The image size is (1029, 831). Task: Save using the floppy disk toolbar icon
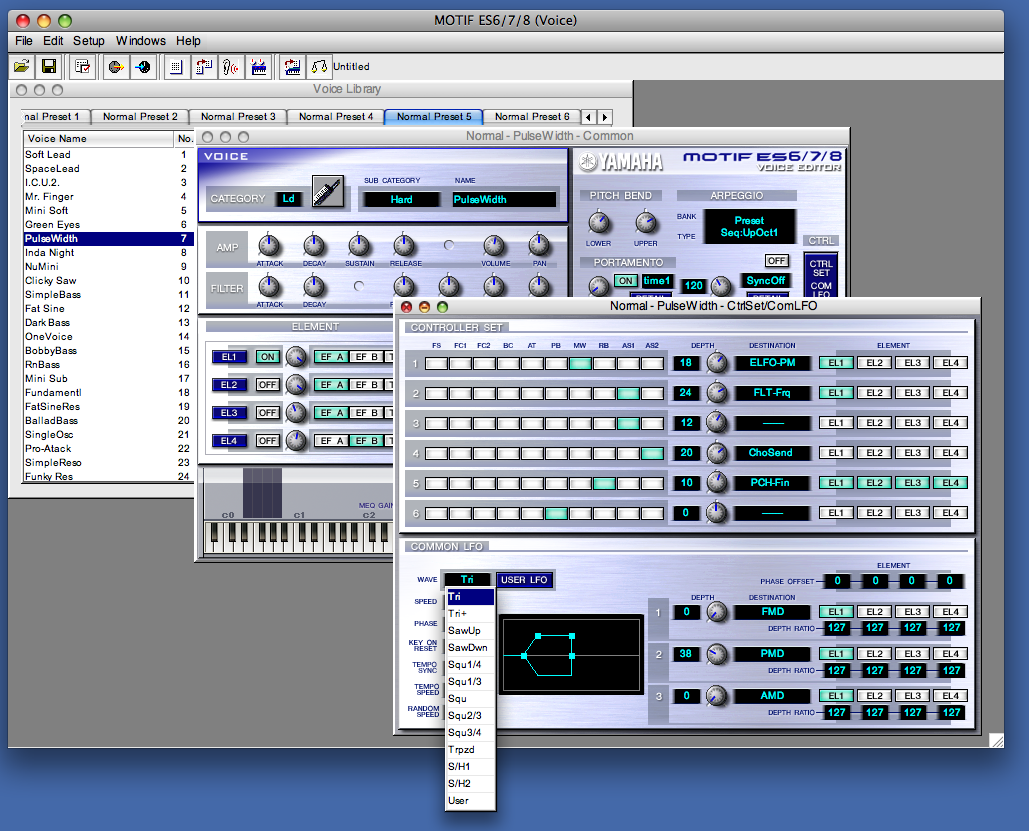49,66
